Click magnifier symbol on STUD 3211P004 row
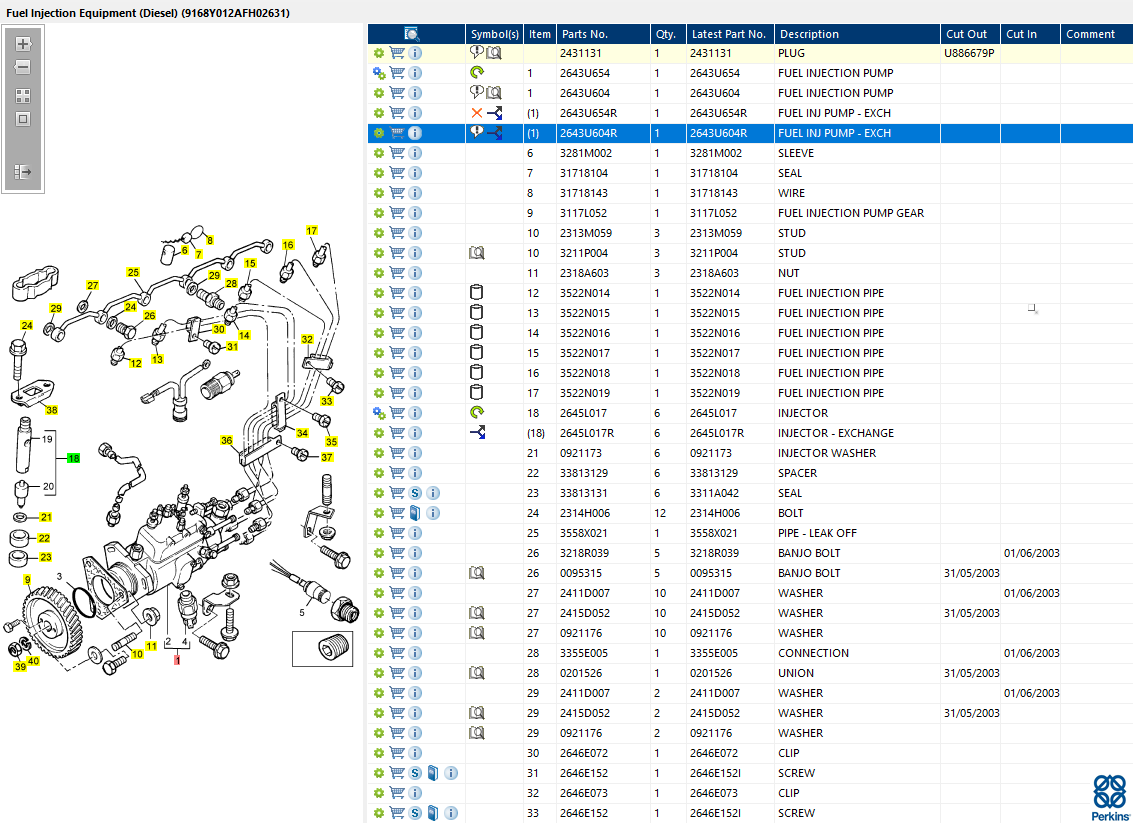1133x823 pixels. 476,253
